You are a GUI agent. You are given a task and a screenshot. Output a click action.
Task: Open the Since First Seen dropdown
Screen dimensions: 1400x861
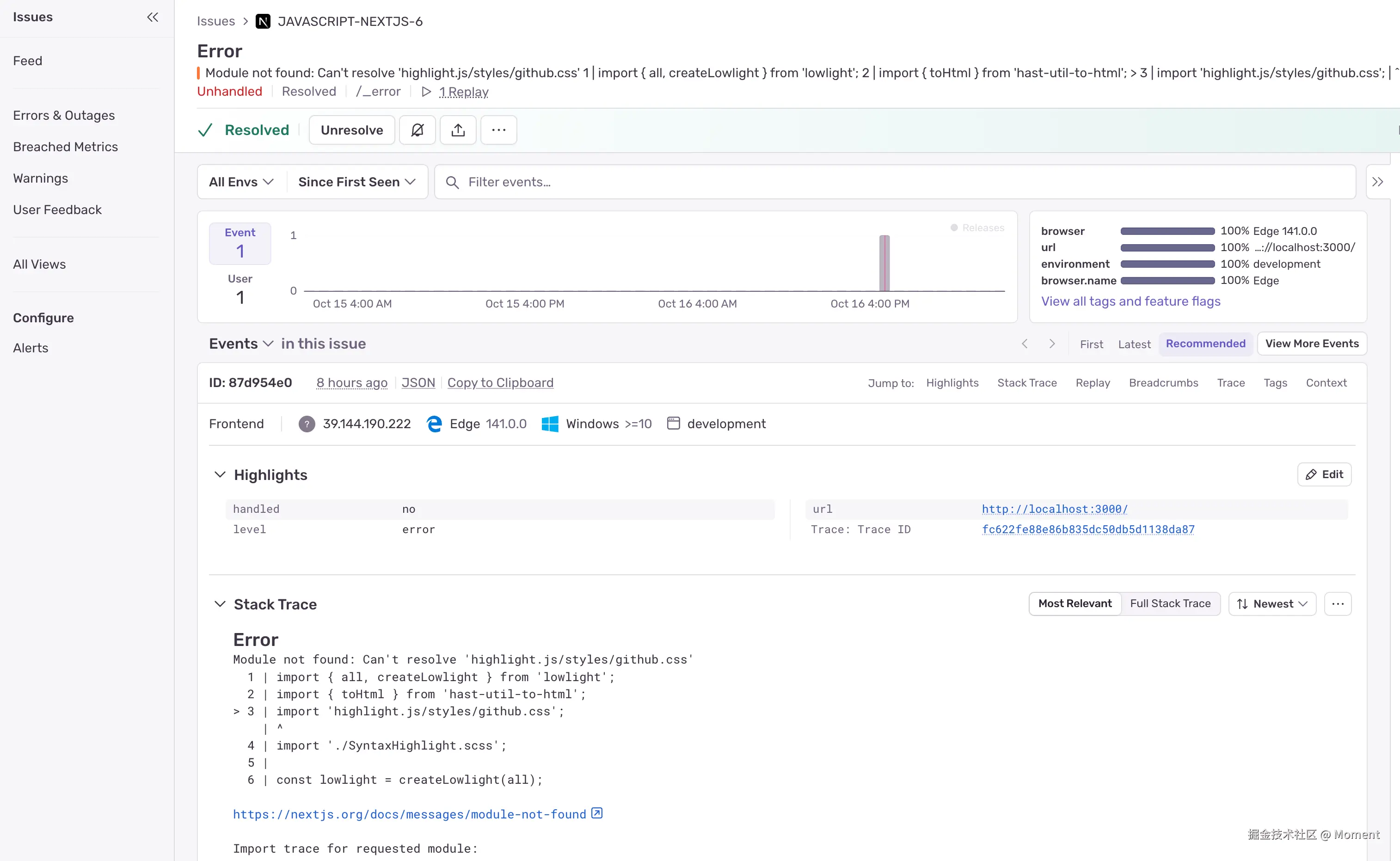coord(356,182)
